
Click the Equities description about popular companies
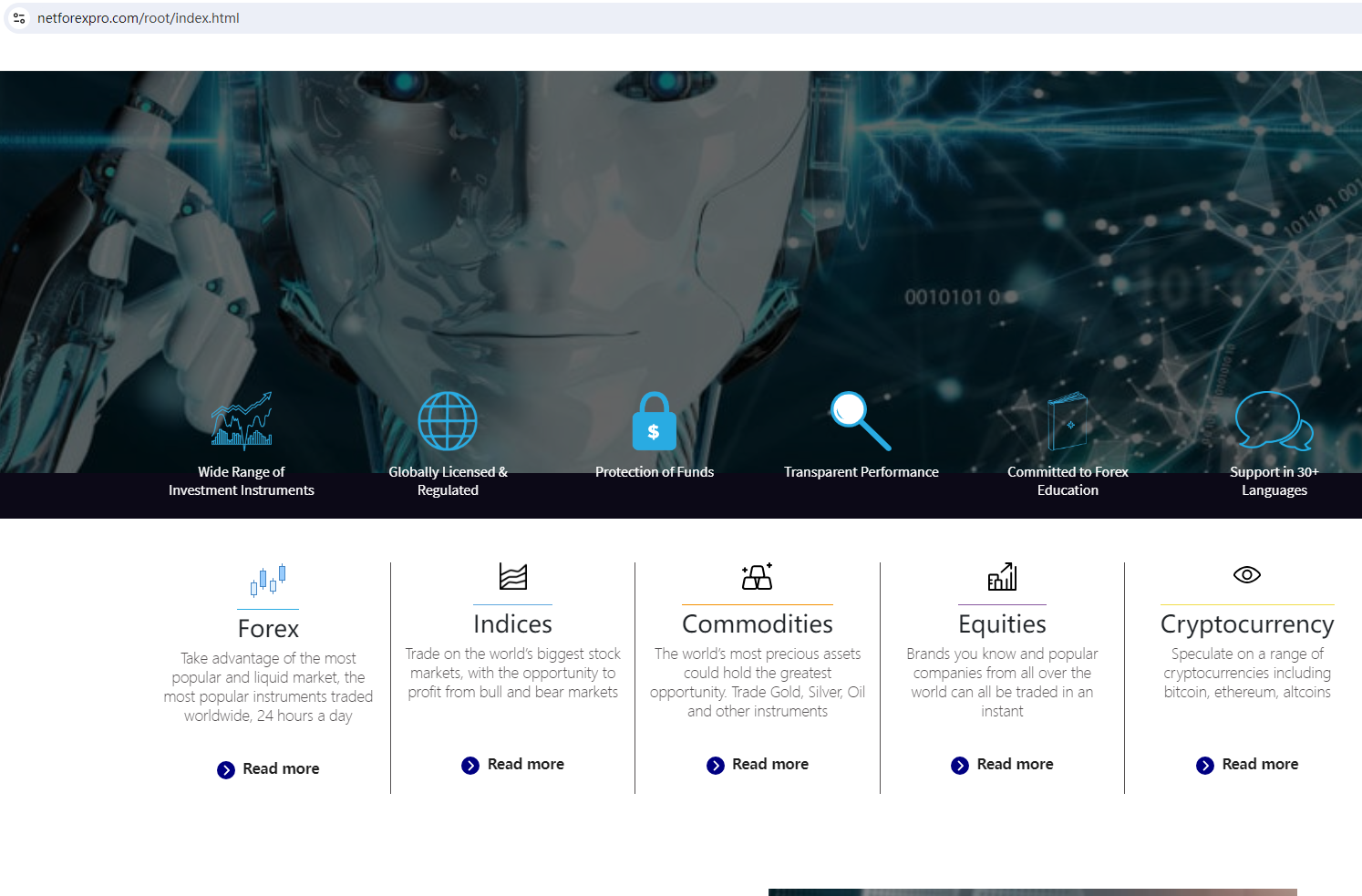point(1002,683)
